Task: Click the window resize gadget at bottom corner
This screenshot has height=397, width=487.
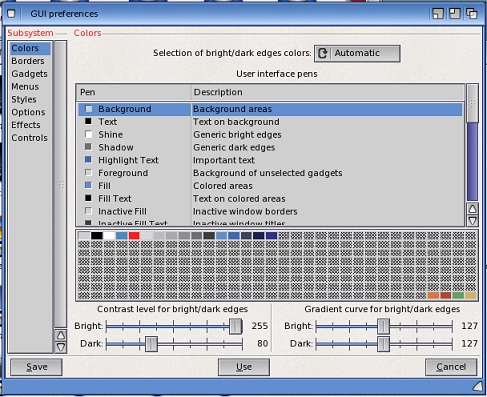Action: click(x=478, y=386)
